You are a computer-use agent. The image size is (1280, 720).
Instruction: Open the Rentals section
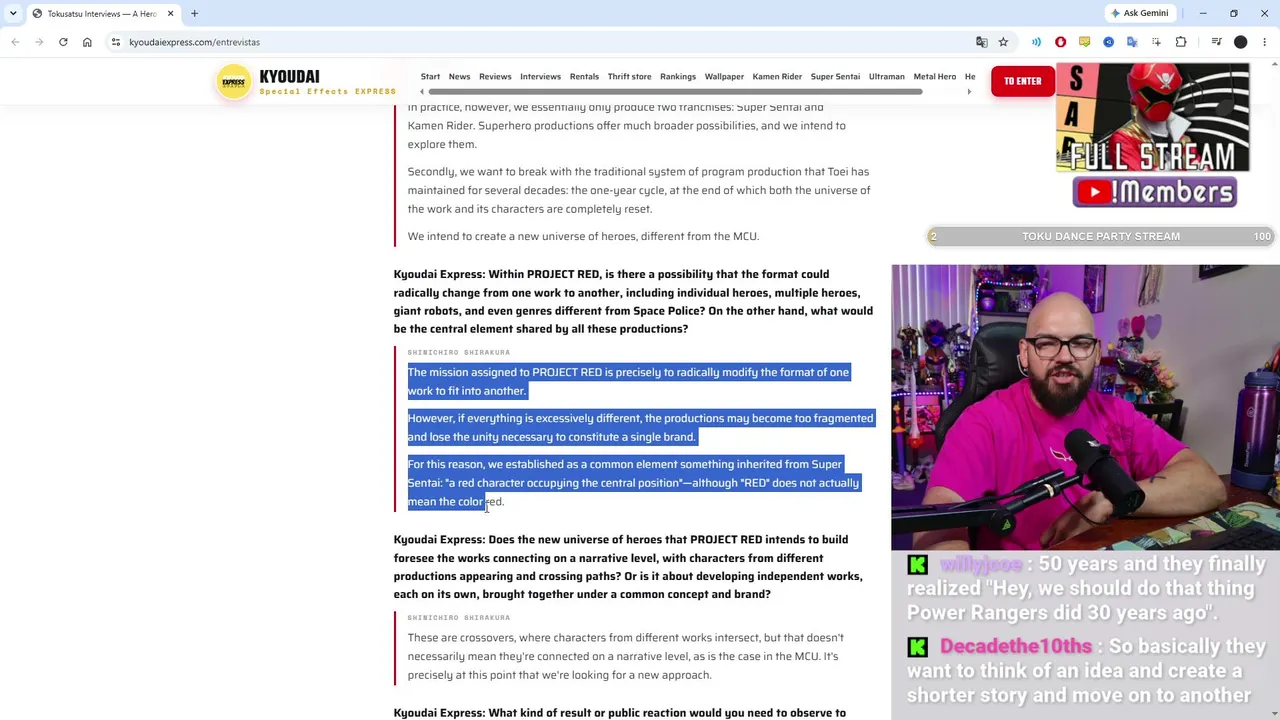click(x=584, y=76)
